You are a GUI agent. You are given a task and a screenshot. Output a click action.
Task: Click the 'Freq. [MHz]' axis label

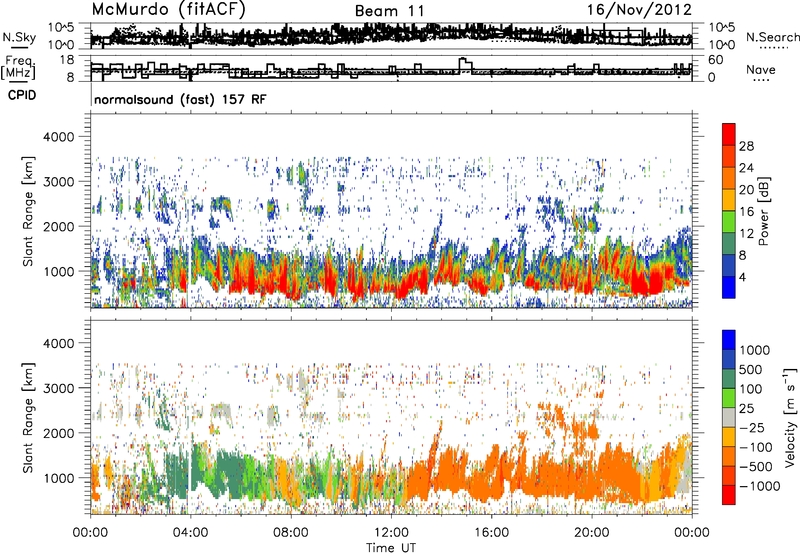pos(19,67)
